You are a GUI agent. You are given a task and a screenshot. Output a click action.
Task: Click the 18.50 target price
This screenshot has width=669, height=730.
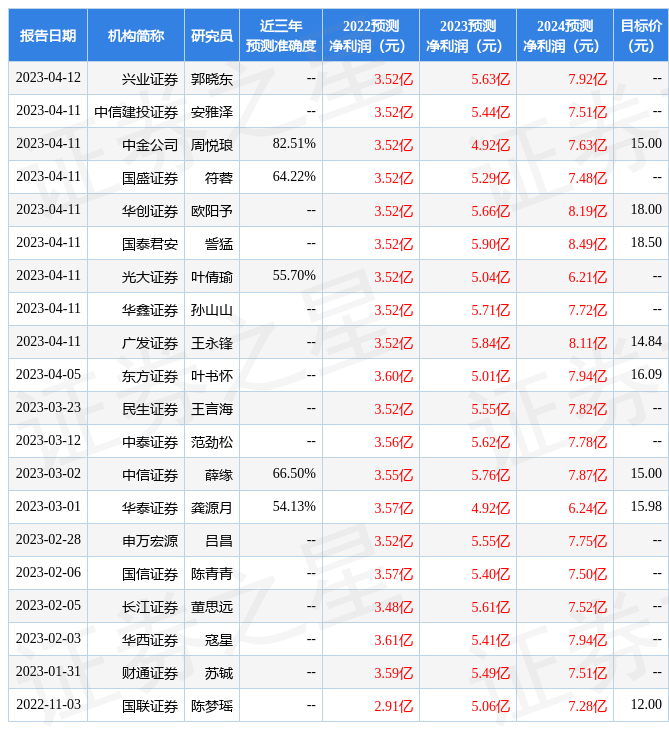tap(646, 243)
